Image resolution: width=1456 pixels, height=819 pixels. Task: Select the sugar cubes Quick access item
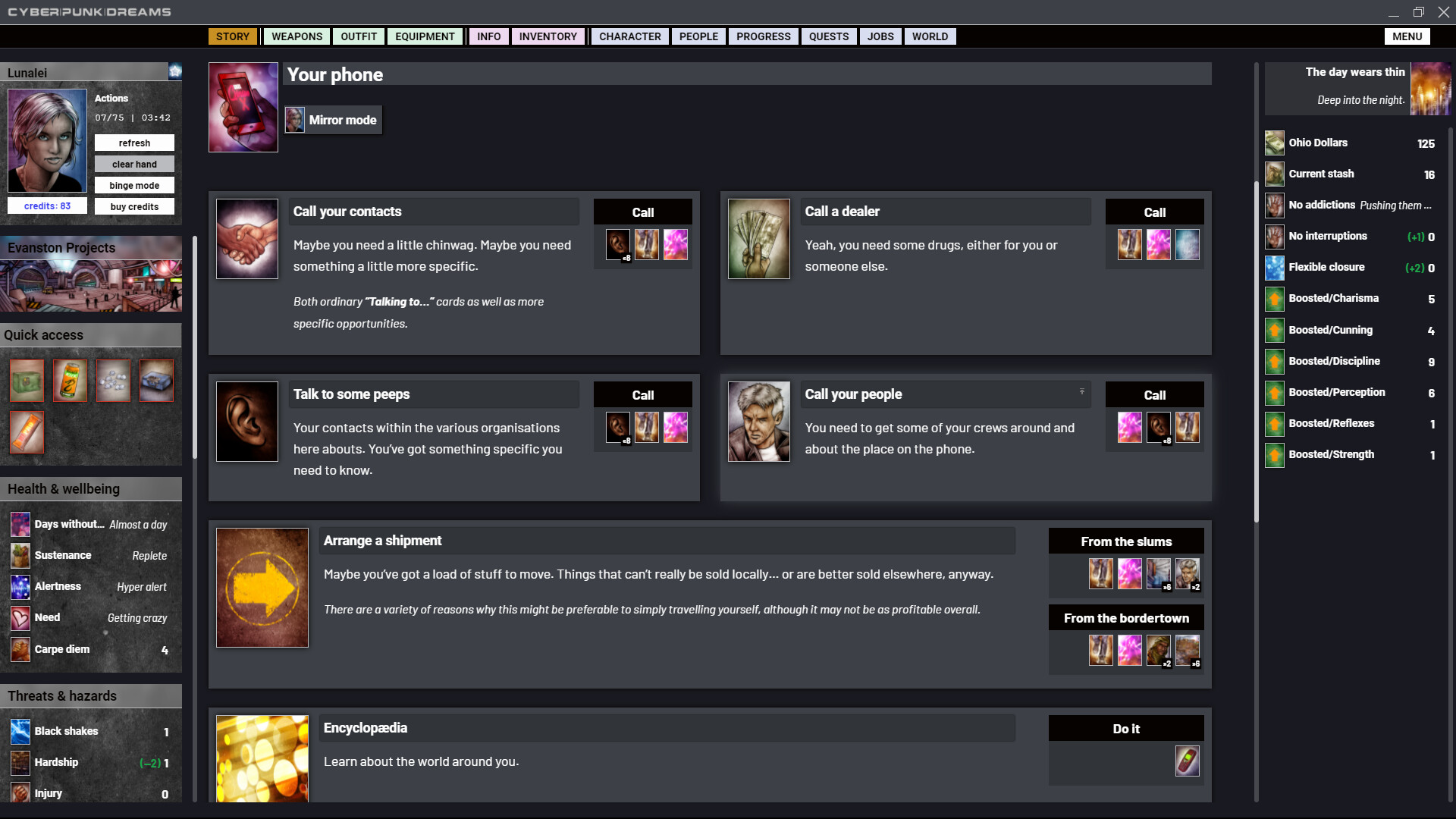click(115, 380)
